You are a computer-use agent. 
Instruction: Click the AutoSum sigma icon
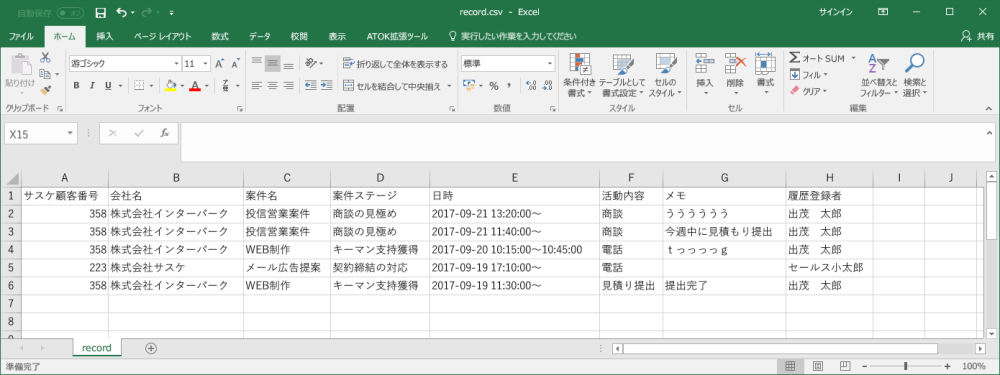[x=795, y=58]
